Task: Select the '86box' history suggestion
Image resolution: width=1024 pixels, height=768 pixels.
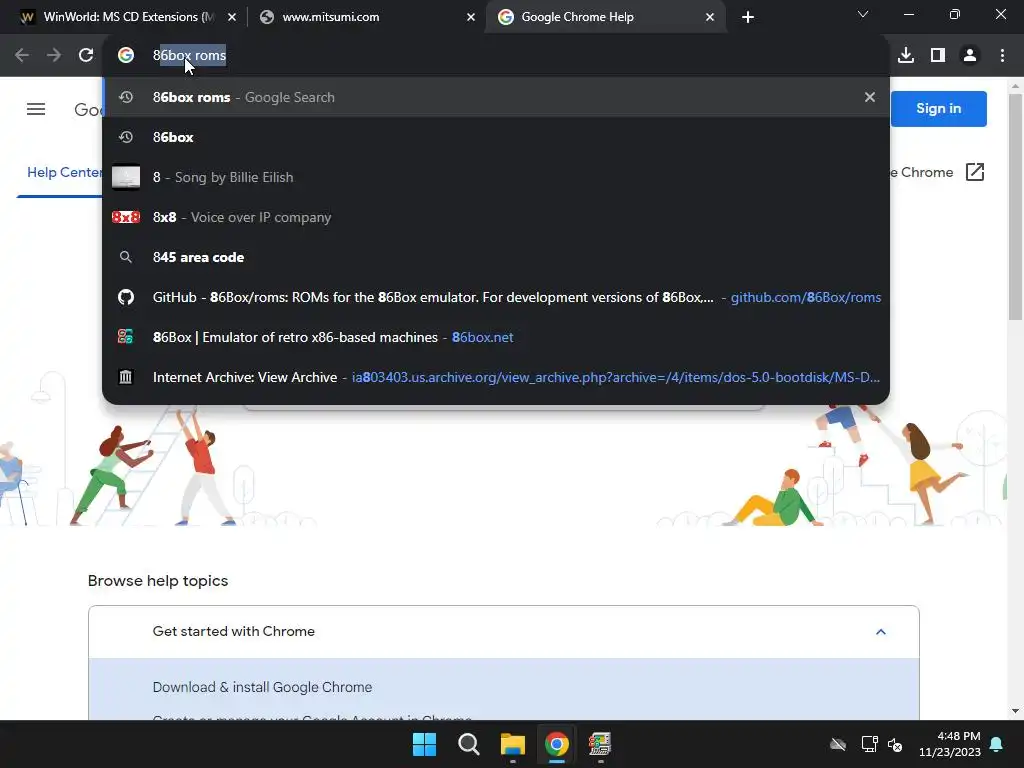Action: 496,137
